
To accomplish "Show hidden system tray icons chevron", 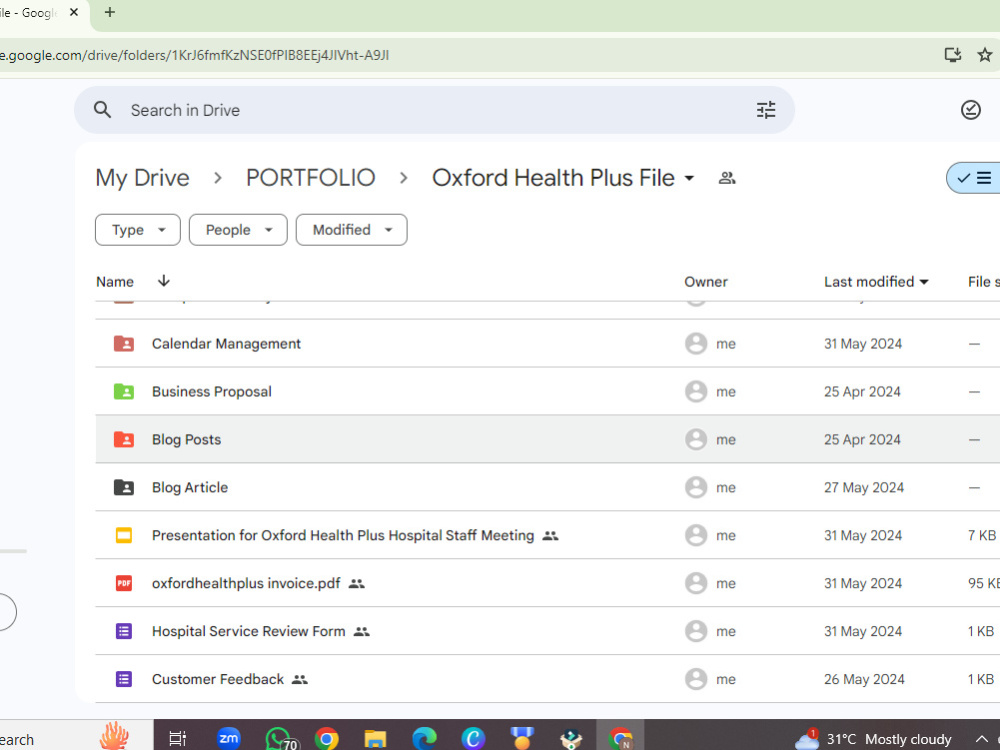I will point(982,739).
